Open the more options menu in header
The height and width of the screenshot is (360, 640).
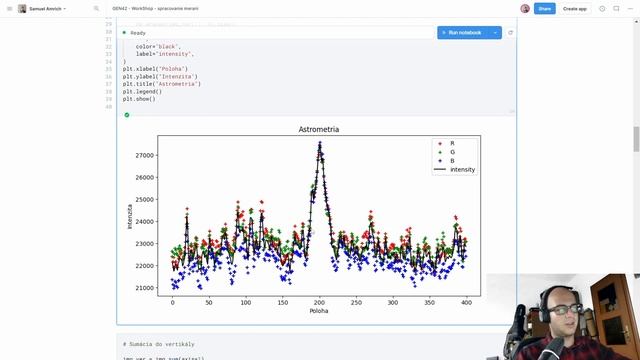(x=630, y=9)
